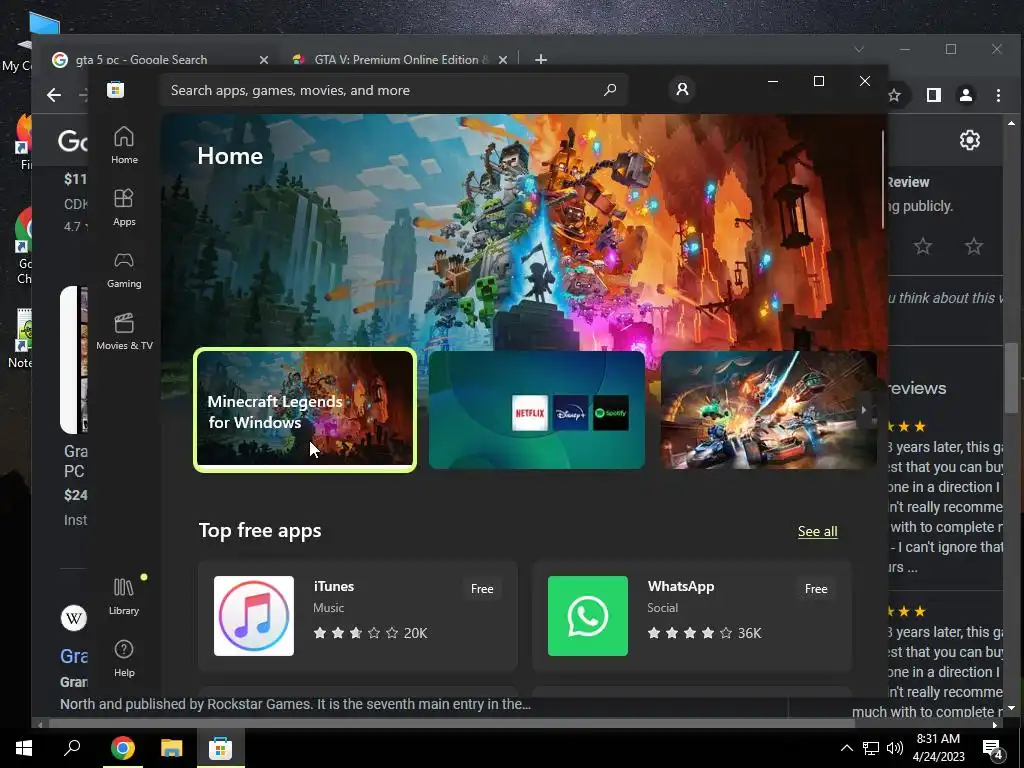This screenshot has height=768, width=1024.
Task: Click the Wikipedia icon in Google results
Action: 74,618
